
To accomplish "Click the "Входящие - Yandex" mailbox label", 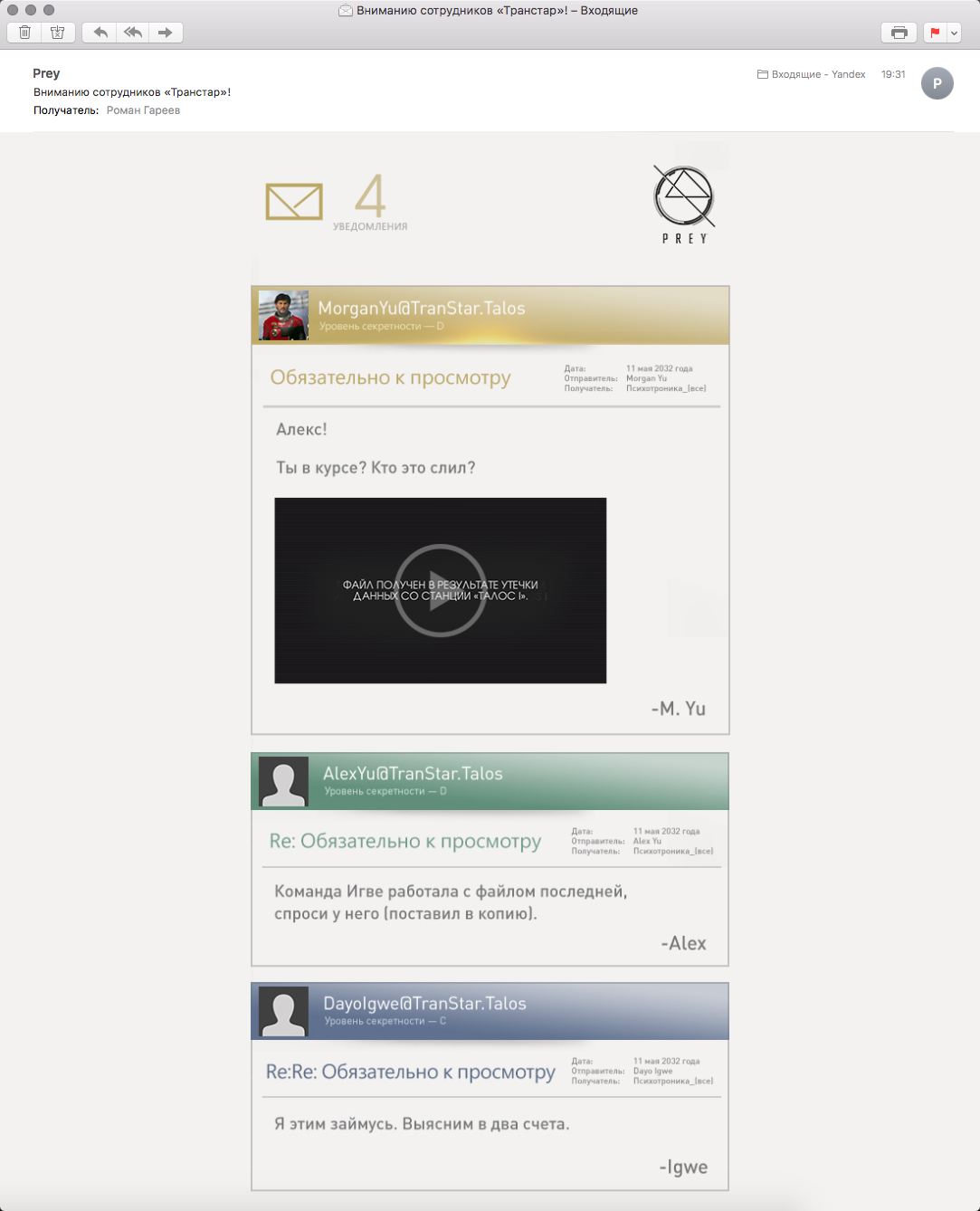I will click(x=812, y=74).
